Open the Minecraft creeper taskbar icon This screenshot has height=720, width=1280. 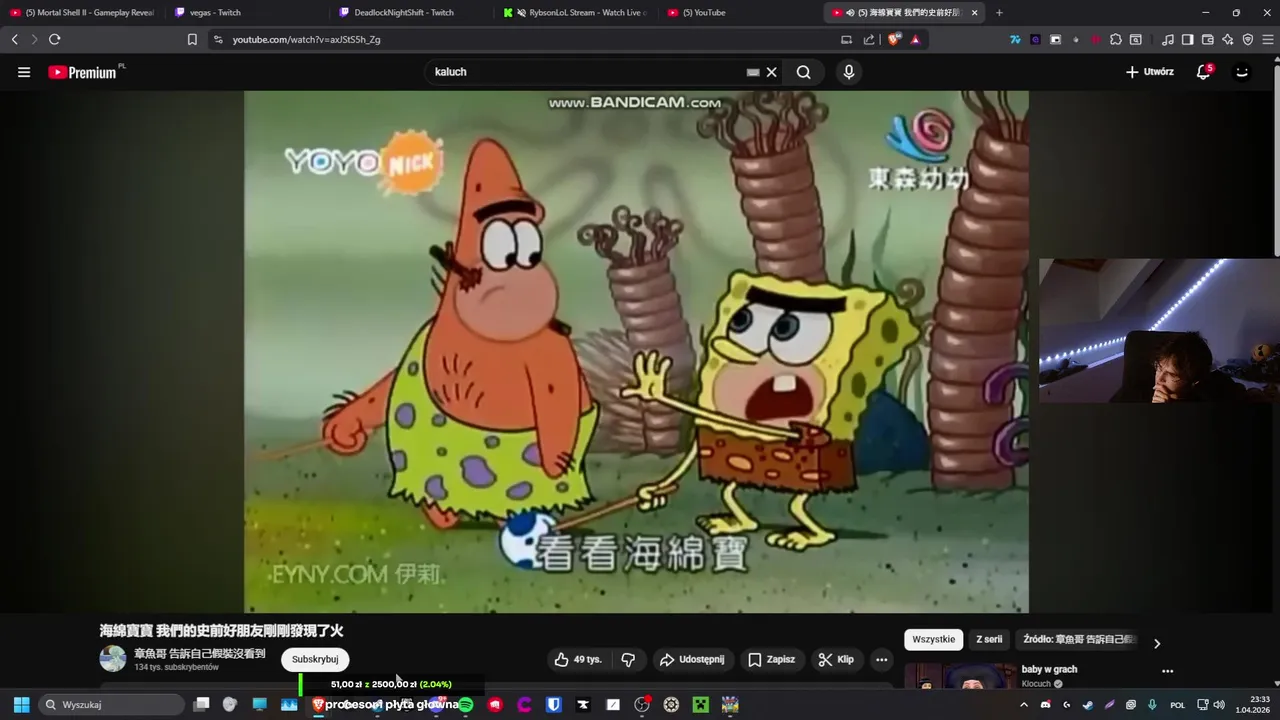[x=700, y=704]
